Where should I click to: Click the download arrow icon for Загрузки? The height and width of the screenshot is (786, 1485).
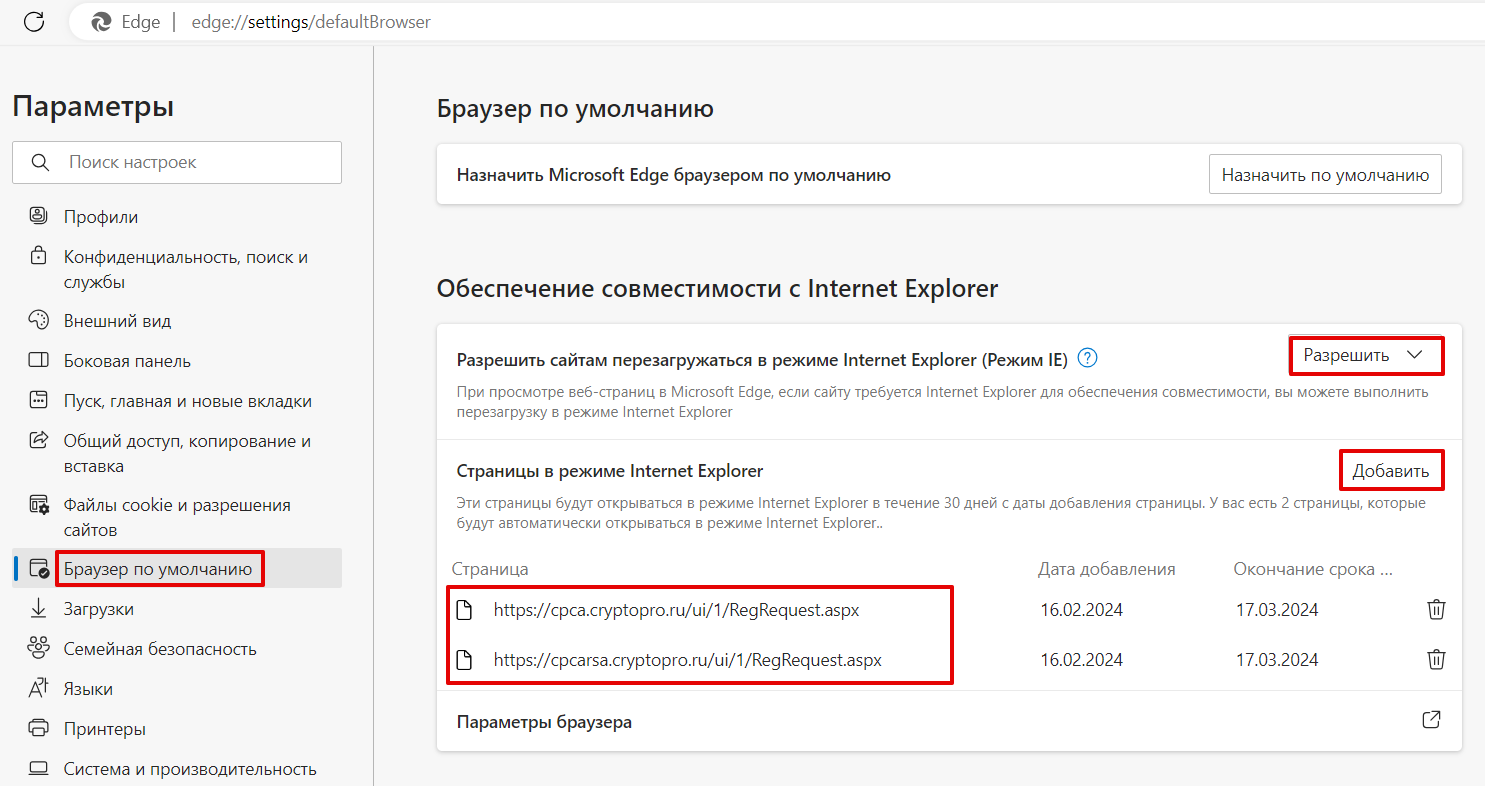coord(39,609)
